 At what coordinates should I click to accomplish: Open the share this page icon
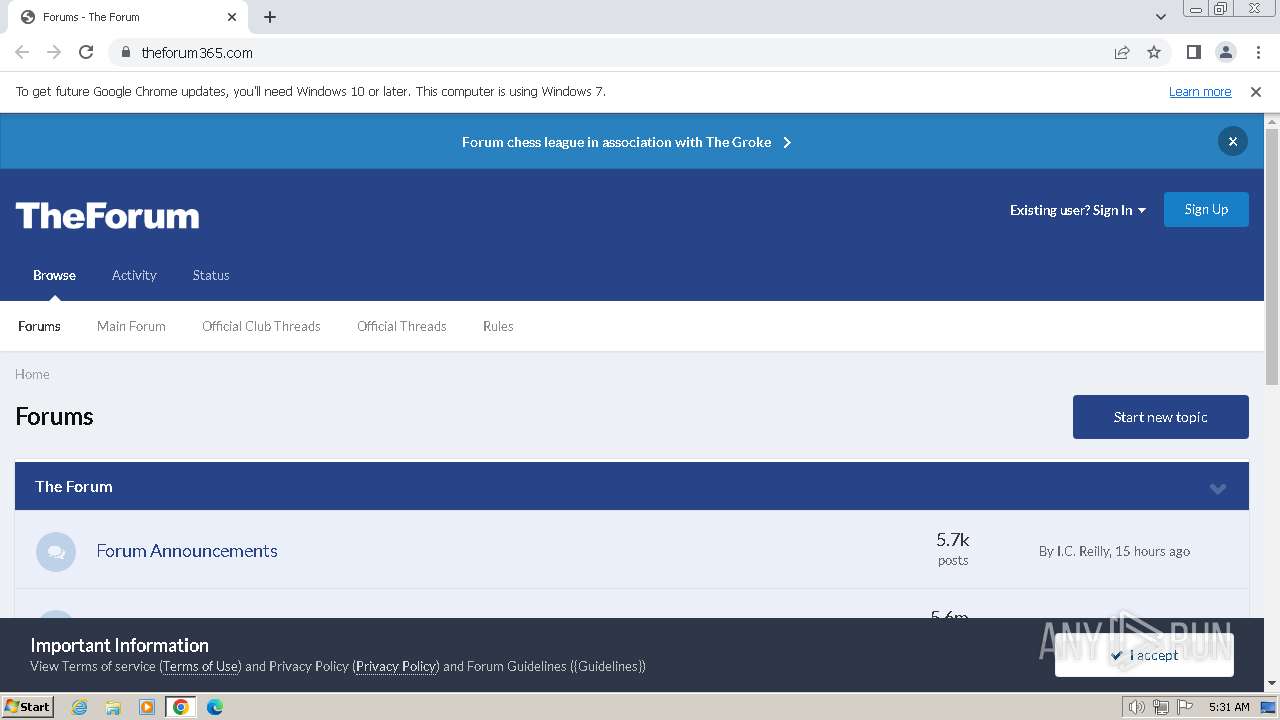pyautogui.click(x=1122, y=52)
